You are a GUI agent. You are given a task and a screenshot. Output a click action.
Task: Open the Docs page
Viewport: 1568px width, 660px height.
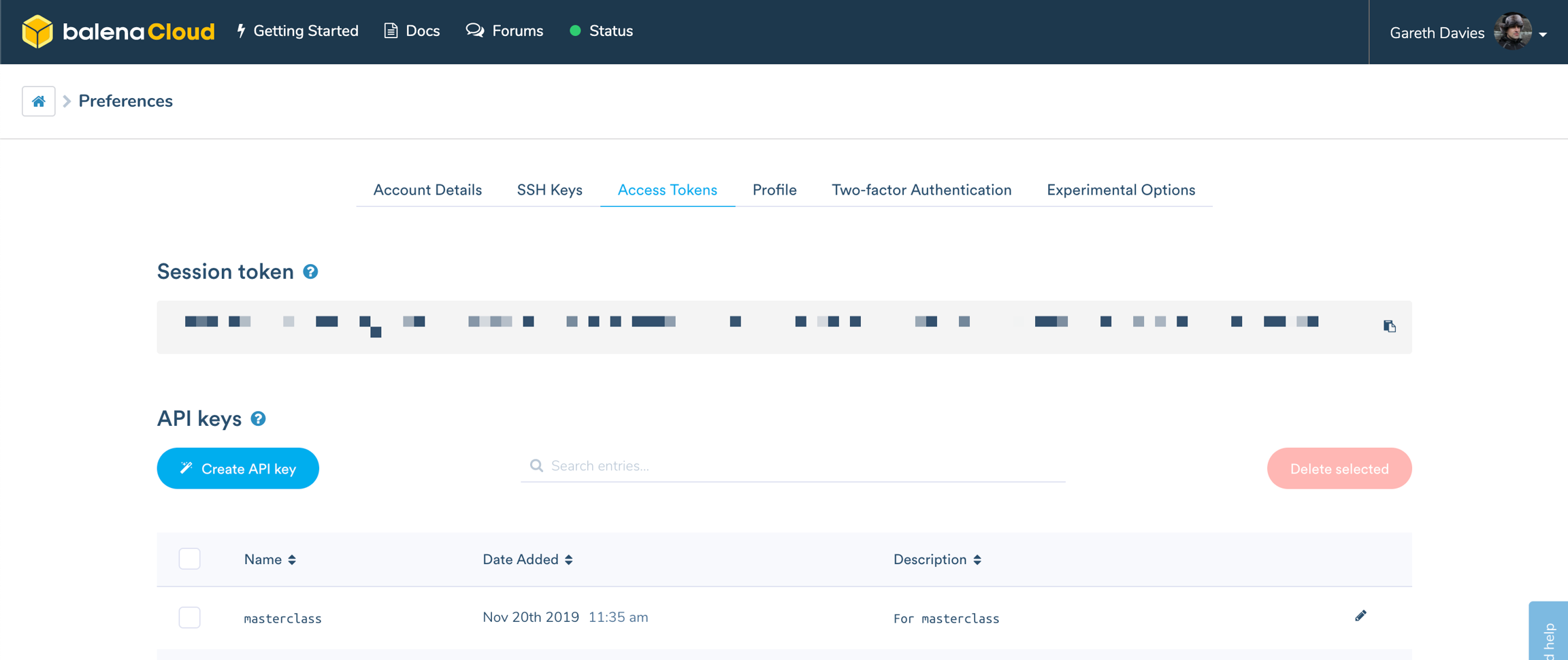412,31
